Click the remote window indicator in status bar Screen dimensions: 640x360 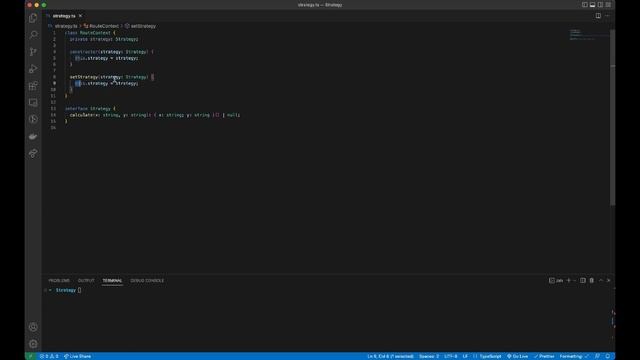pyautogui.click(x=30, y=356)
